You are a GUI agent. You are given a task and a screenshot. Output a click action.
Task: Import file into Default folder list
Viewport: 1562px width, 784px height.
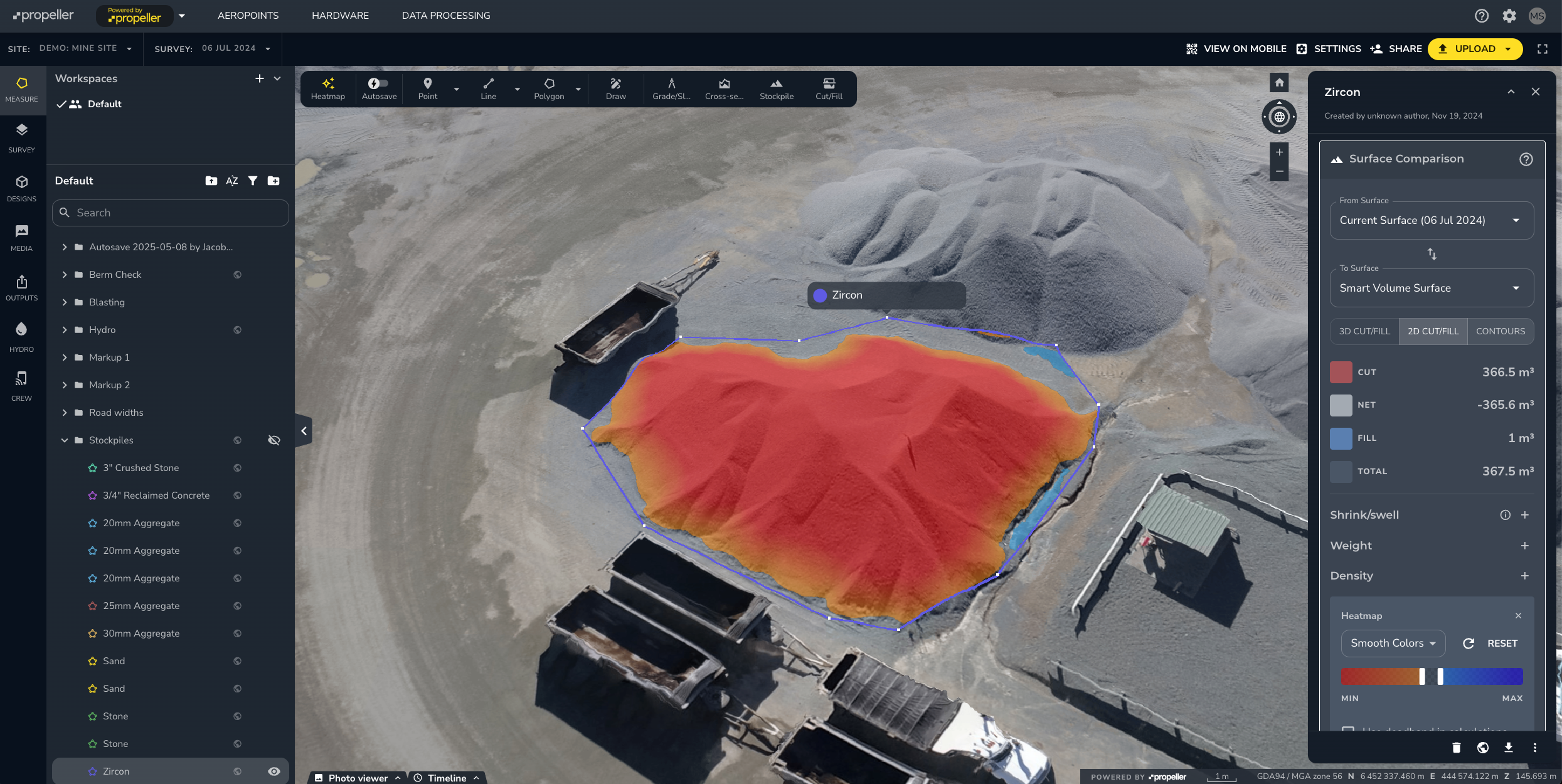[x=211, y=181]
